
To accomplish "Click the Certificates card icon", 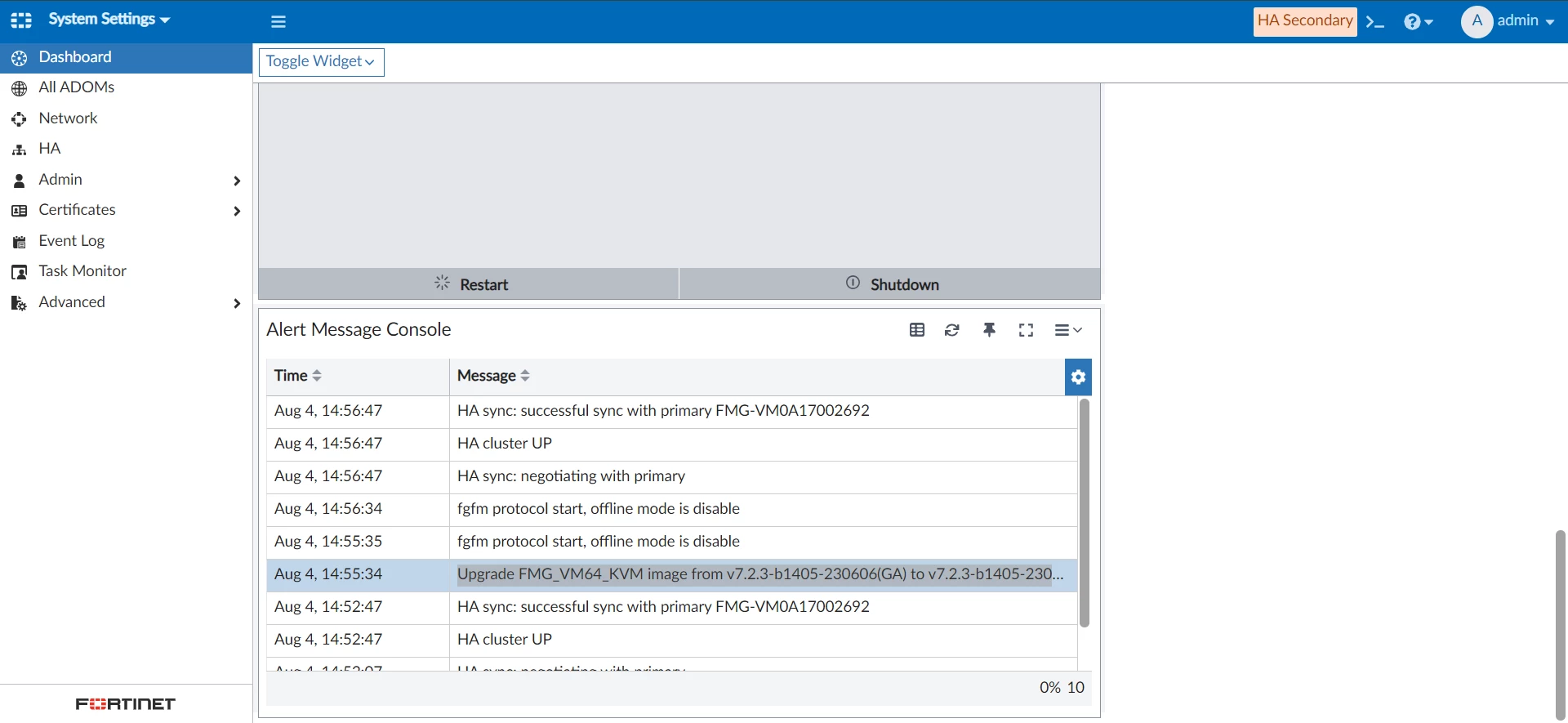I will 20,211.
